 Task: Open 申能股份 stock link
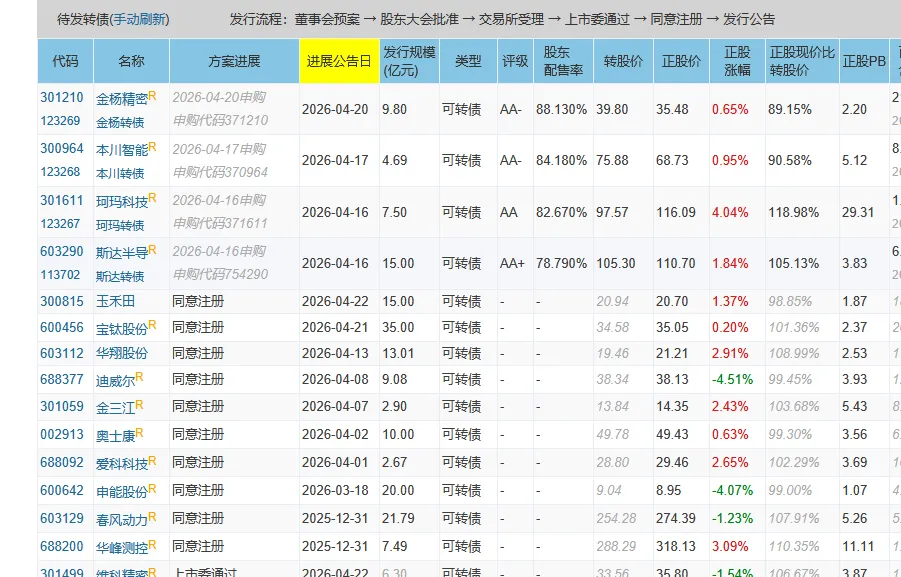(122, 492)
